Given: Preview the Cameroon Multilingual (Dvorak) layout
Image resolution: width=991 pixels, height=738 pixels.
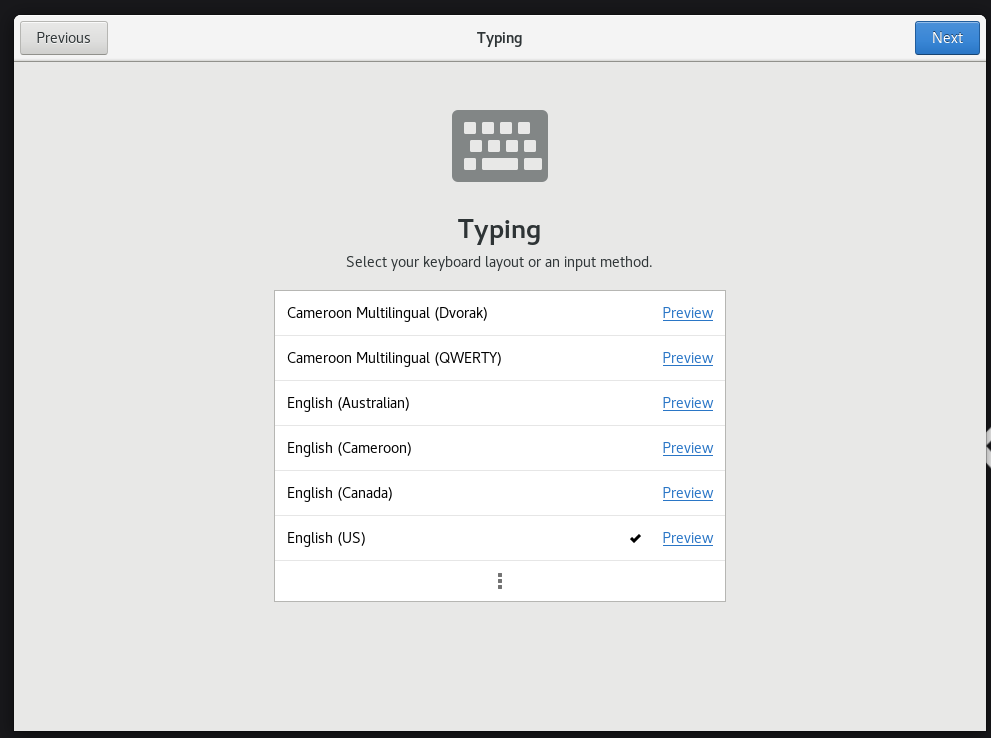Looking at the screenshot, I should pyautogui.click(x=687, y=313).
